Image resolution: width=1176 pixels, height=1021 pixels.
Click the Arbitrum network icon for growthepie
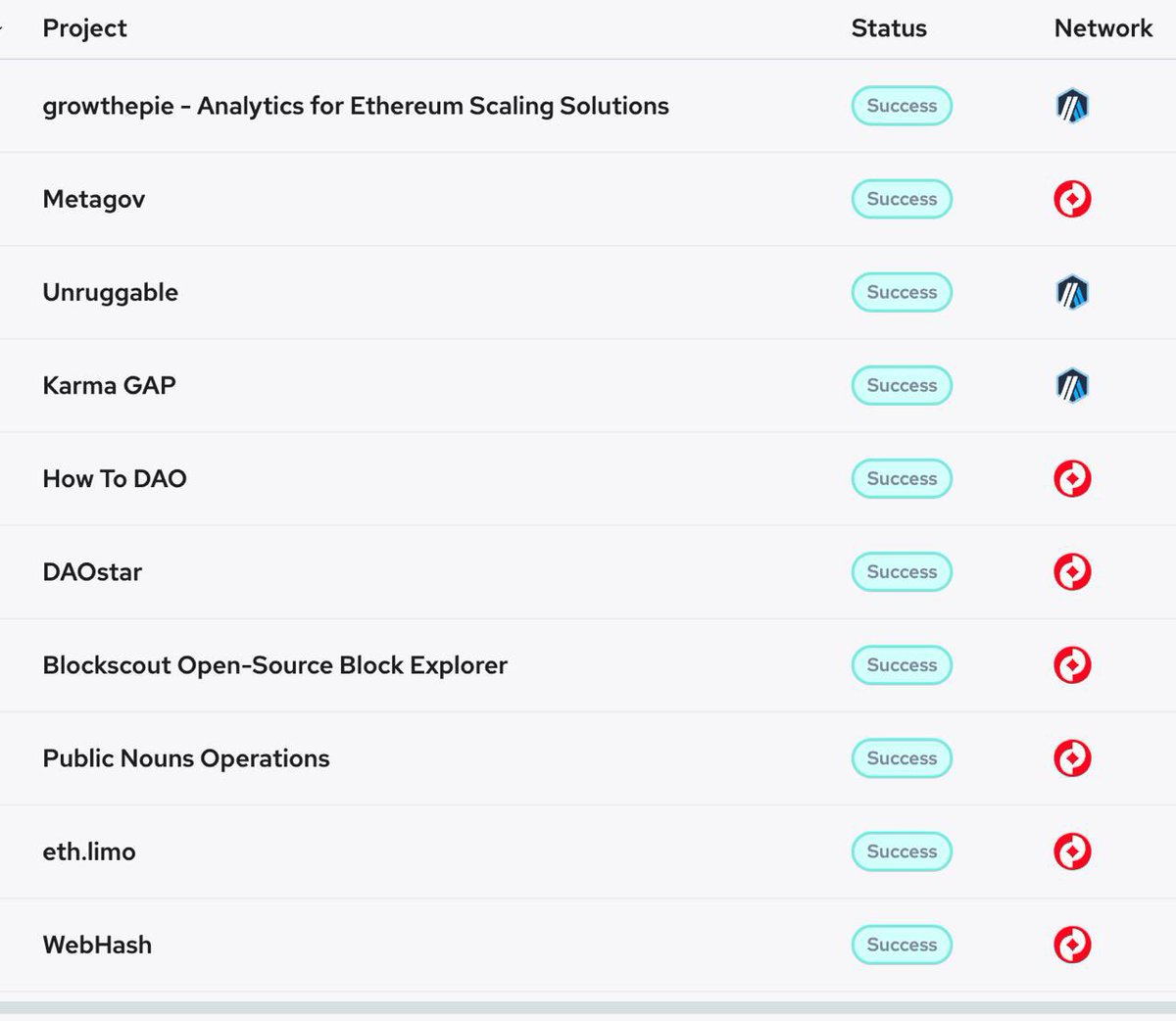click(x=1072, y=106)
